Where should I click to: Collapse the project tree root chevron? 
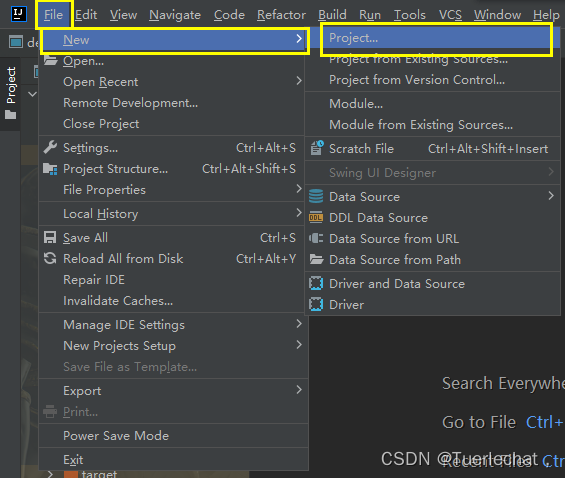coord(32,94)
